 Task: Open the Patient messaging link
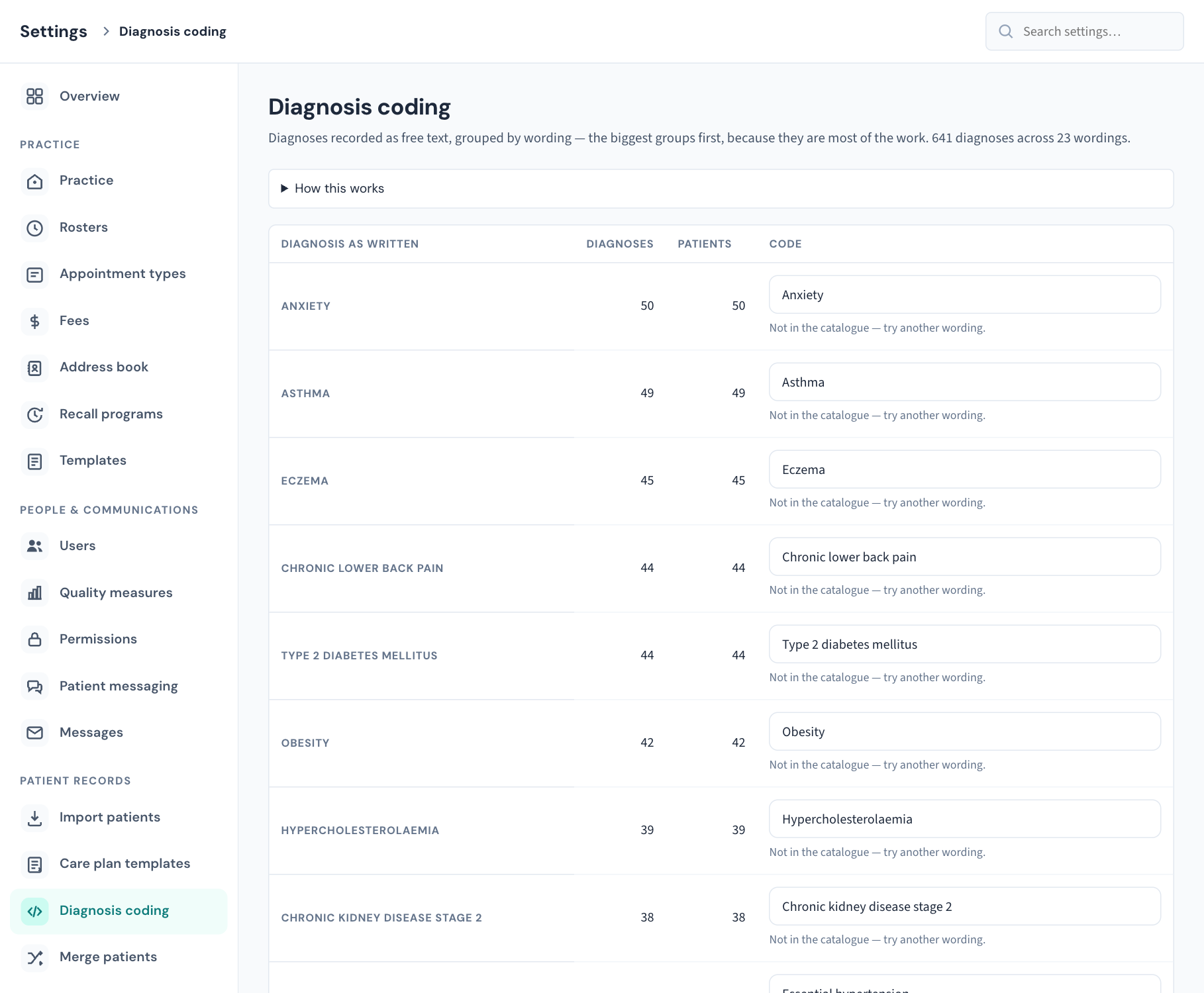coord(119,686)
